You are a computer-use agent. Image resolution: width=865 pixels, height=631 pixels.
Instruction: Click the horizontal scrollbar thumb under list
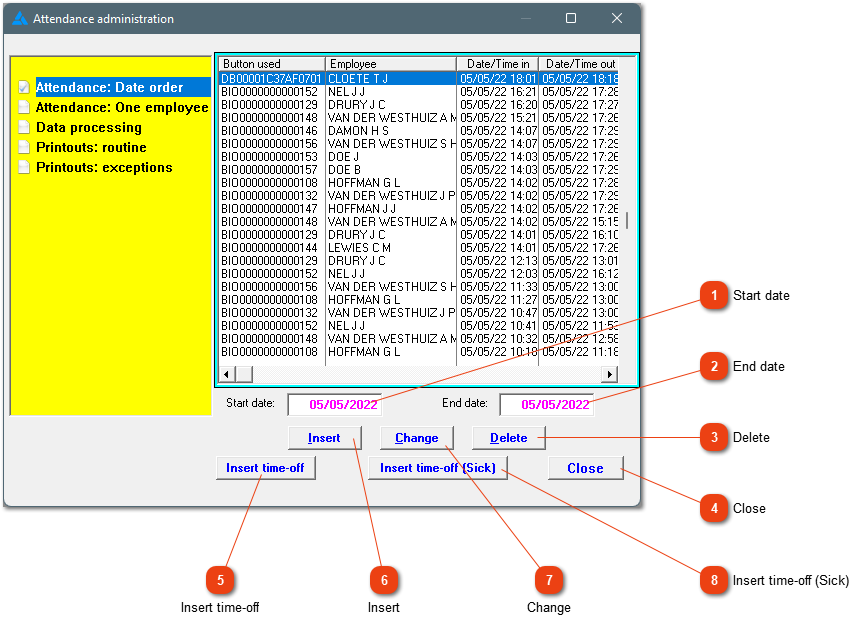tap(244, 375)
